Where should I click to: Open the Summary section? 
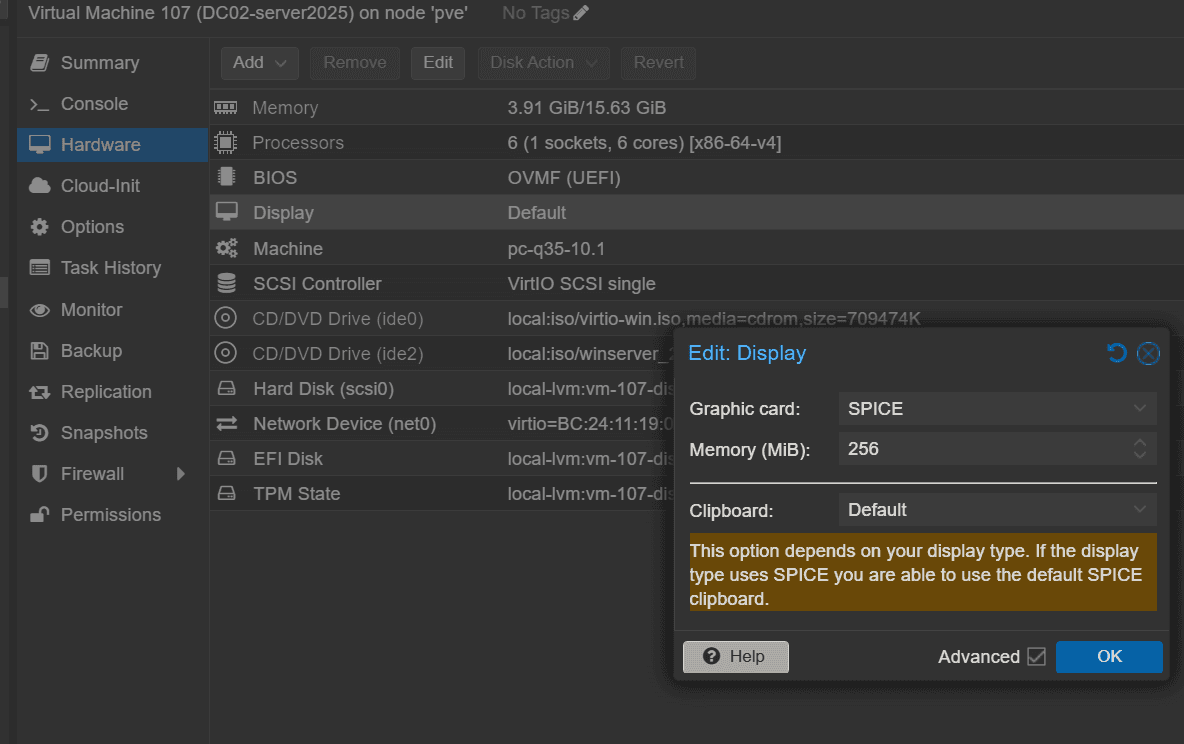(113, 63)
